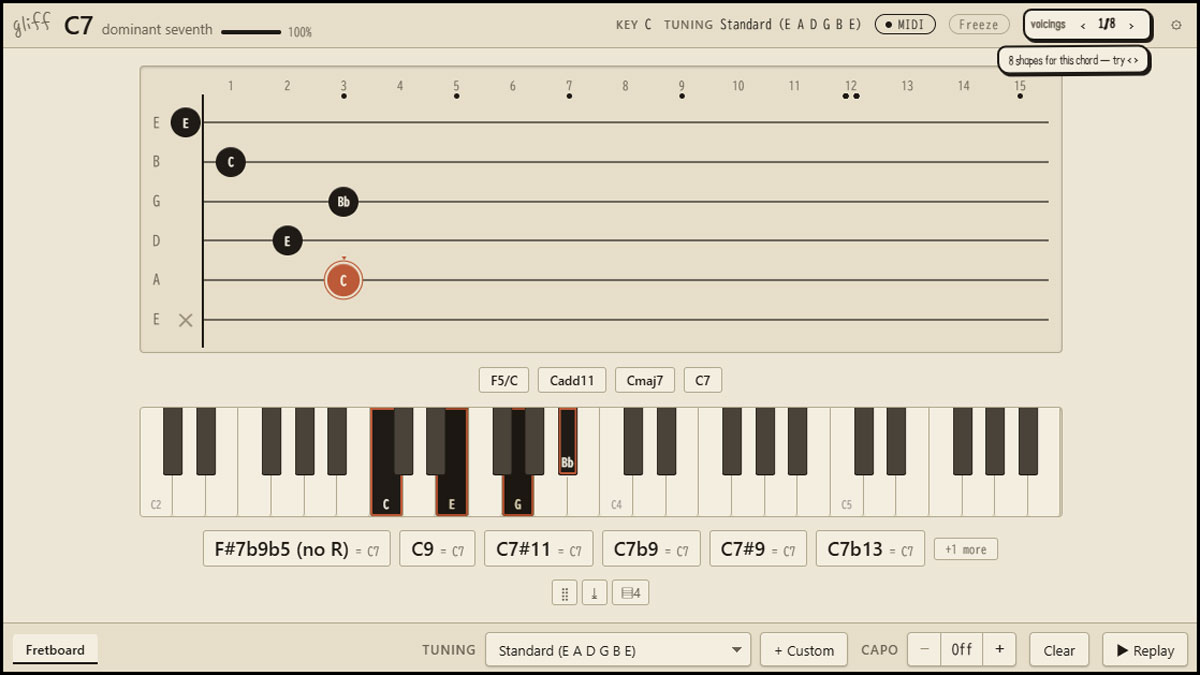Choose the C9 alternative chord
The height and width of the screenshot is (675, 1200).
437,549
